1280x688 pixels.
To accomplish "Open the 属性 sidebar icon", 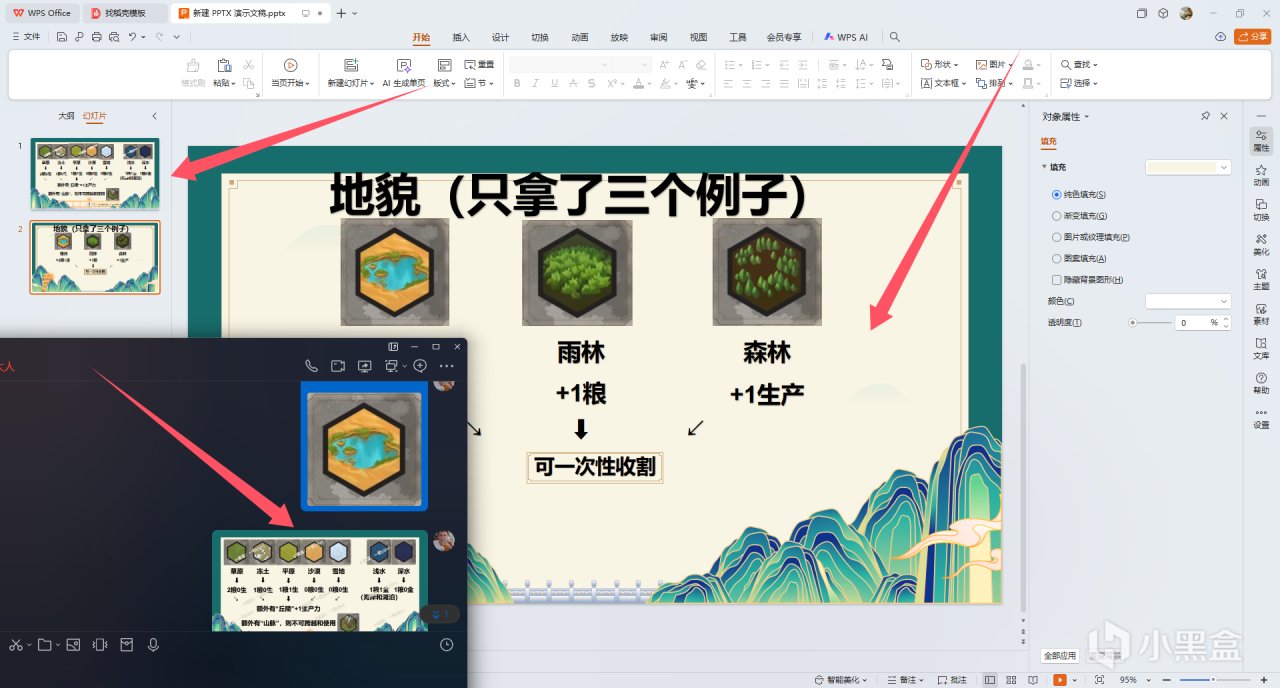I will coord(1261,140).
